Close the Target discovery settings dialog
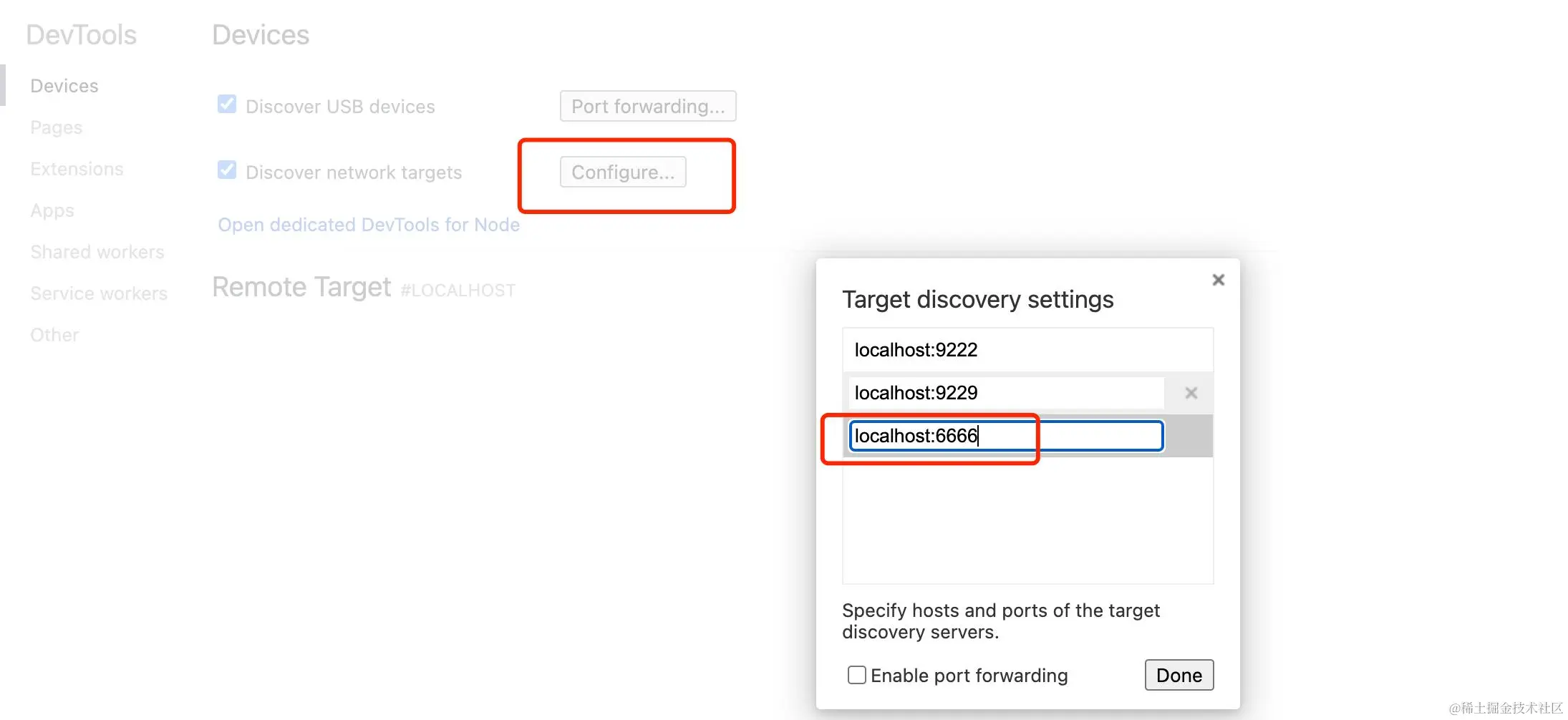 point(1218,280)
